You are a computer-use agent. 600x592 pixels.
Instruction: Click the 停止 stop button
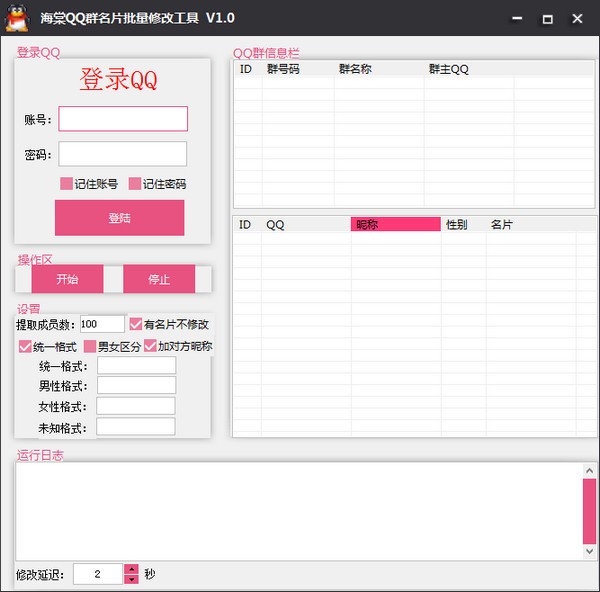pyautogui.click(x=159, y=279)
